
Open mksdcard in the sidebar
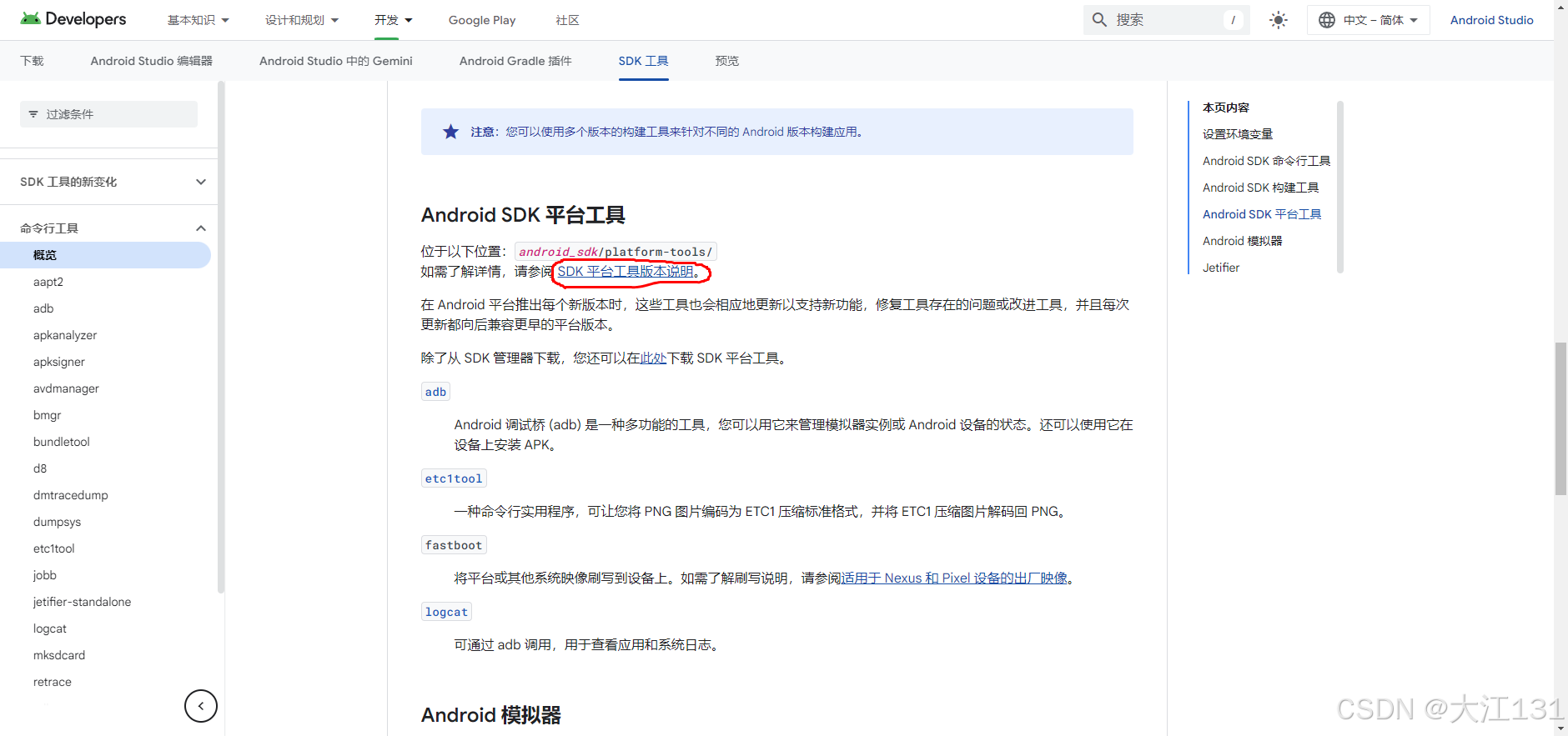point(59,655)
